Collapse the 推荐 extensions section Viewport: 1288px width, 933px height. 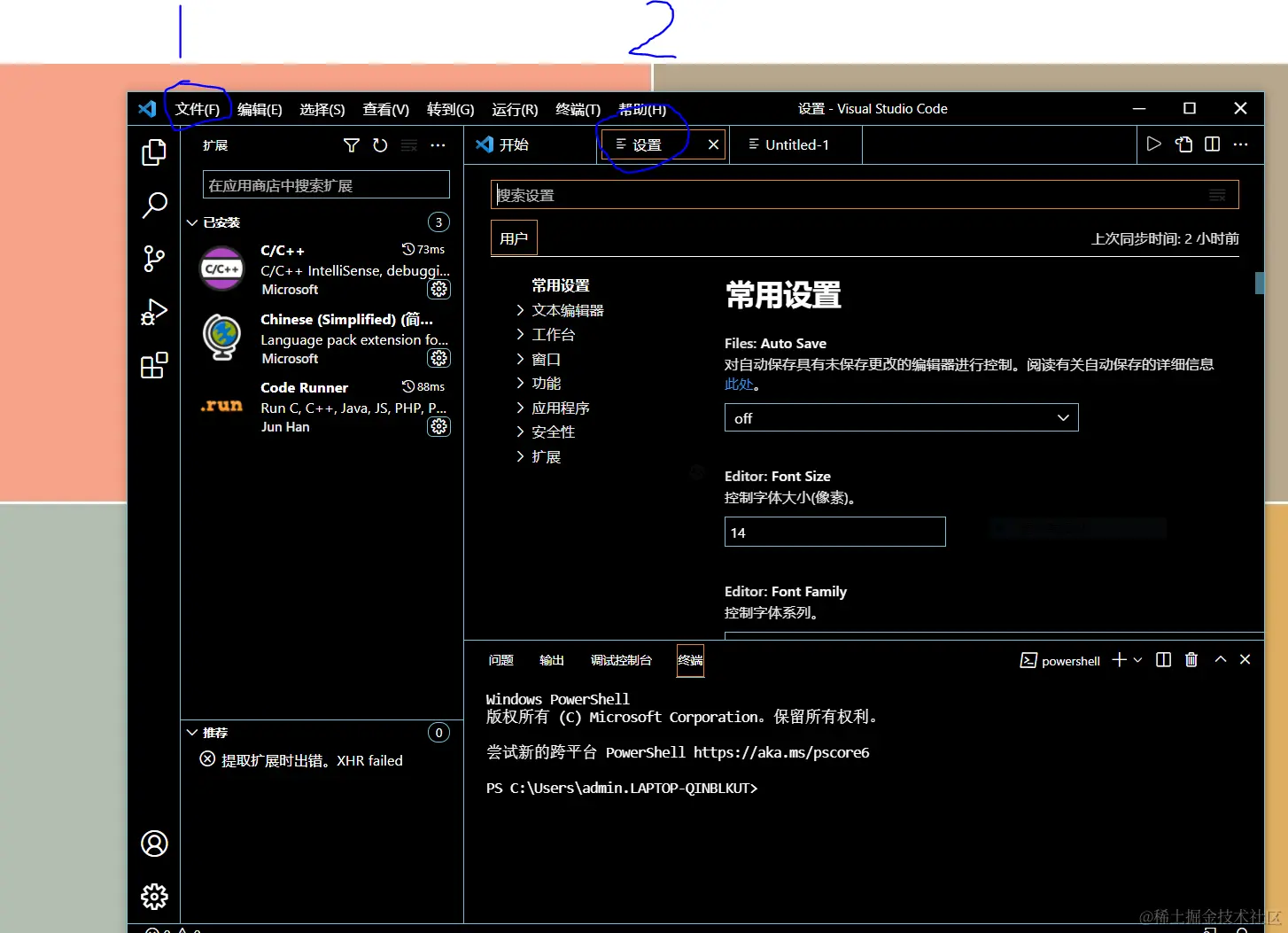[192, 733]
